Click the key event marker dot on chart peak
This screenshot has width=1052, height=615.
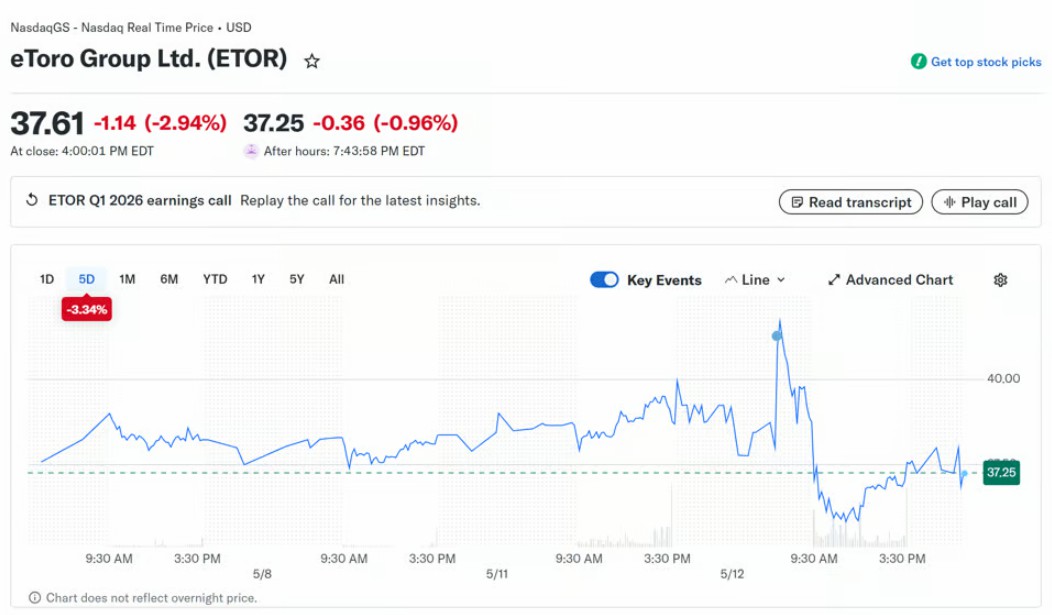[x=777, y=335]
